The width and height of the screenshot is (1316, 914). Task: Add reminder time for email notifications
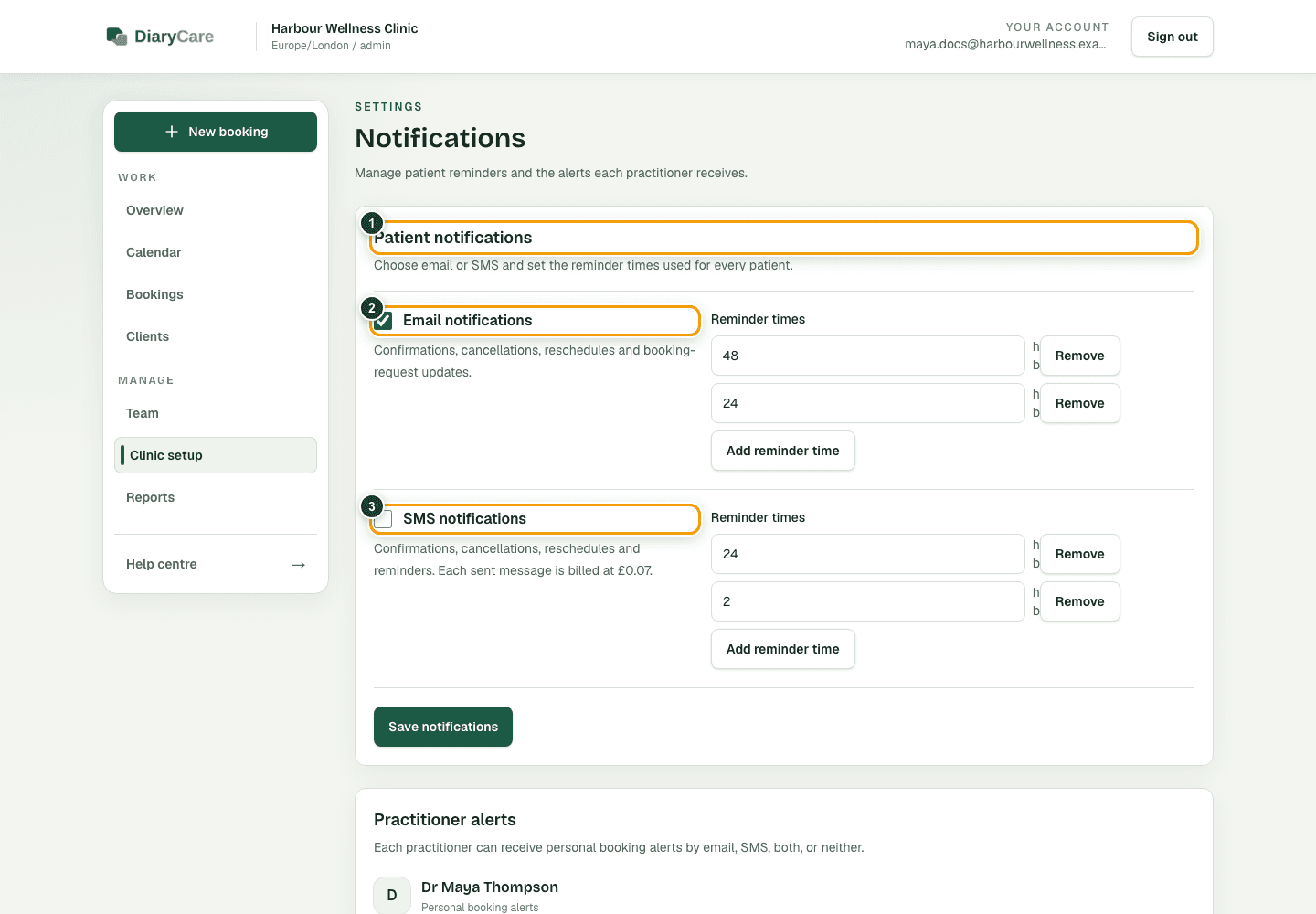(783, 451)
